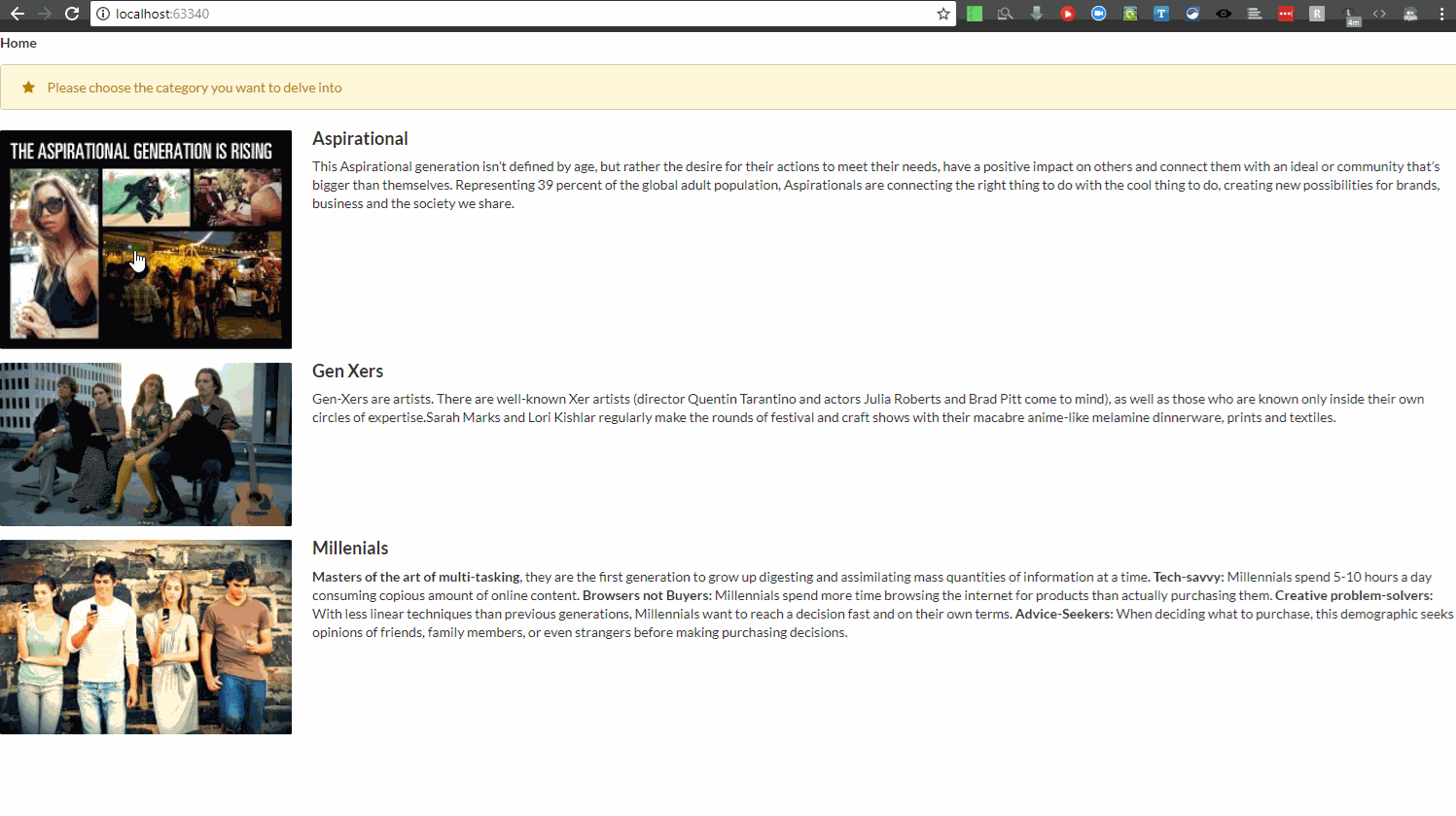Open the gray R extension icon
The image size is (1456, 816).
coord(1316,14)
